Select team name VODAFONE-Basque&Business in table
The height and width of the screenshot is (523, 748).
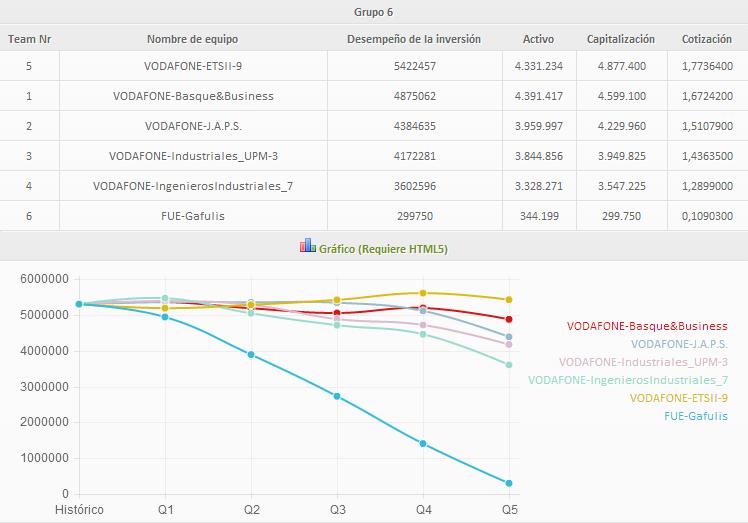coord(193,96)
